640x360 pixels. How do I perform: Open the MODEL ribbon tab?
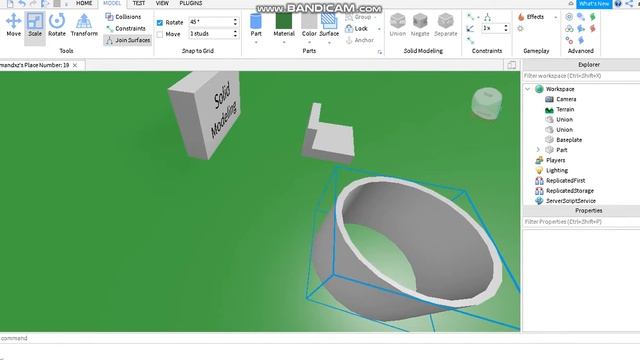(112, 3)
